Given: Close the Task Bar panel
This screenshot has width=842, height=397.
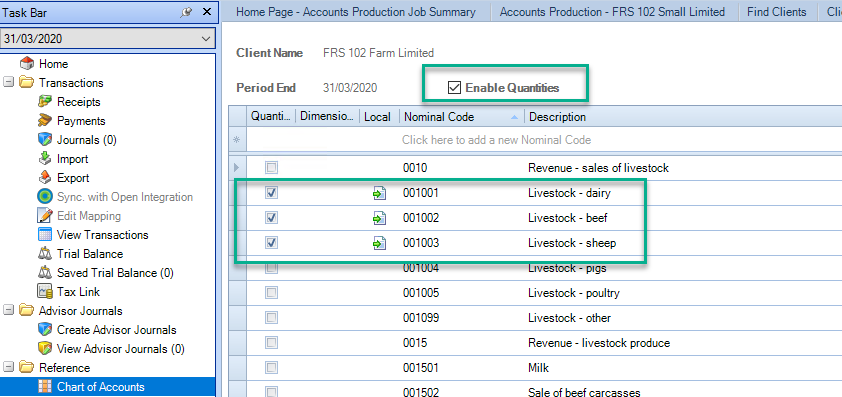Looking at the screenshot, I should (207, 12).
